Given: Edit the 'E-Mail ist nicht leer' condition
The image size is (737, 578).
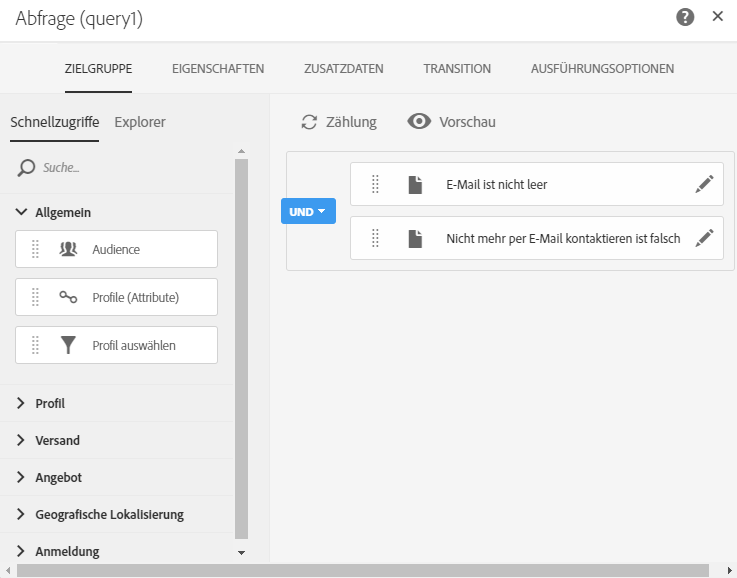Looking at the screenshot, I should click(x=705, y=184).
